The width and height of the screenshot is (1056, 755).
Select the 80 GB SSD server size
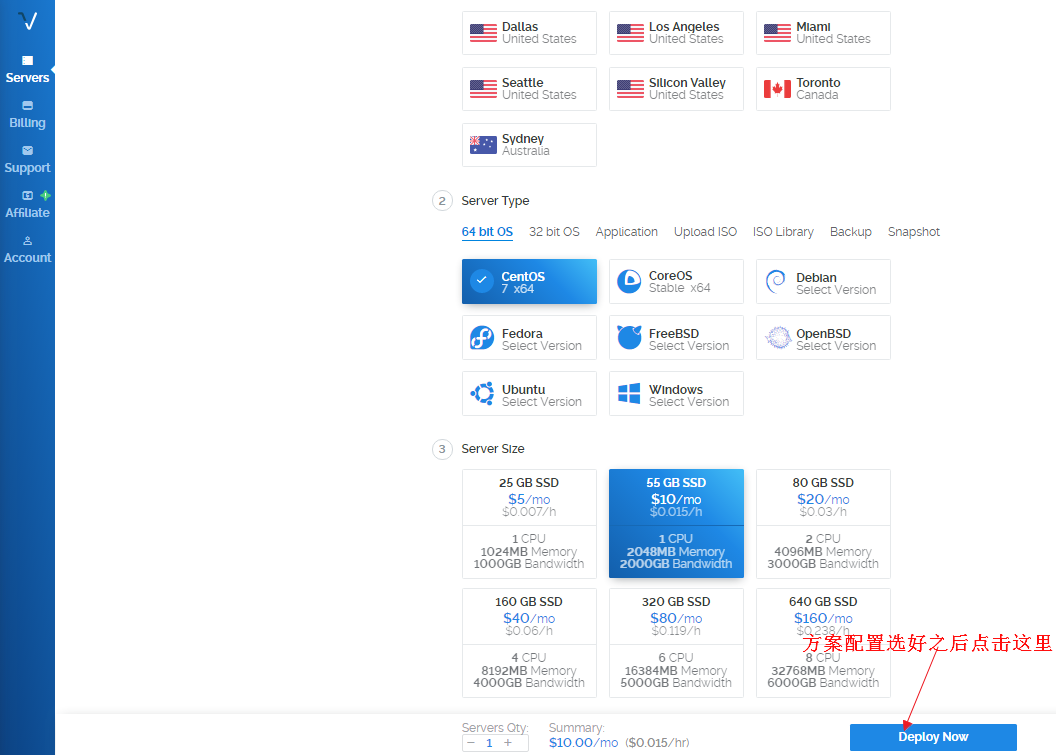(x=823, y=523)
